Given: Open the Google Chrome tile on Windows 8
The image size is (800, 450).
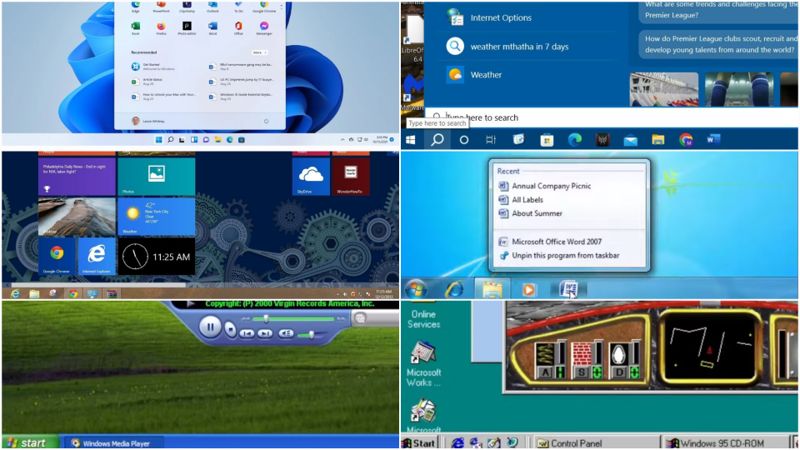Looking at the screenshot, I should click(x=57, y=256).
